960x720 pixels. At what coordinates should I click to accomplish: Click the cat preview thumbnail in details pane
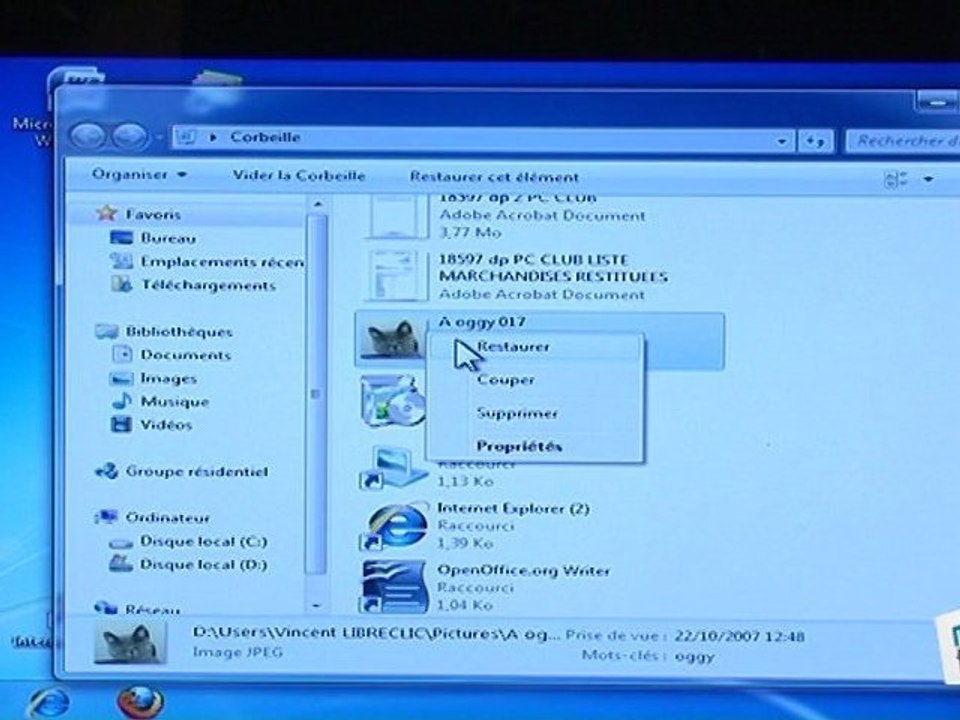click(x=130, y=644)
